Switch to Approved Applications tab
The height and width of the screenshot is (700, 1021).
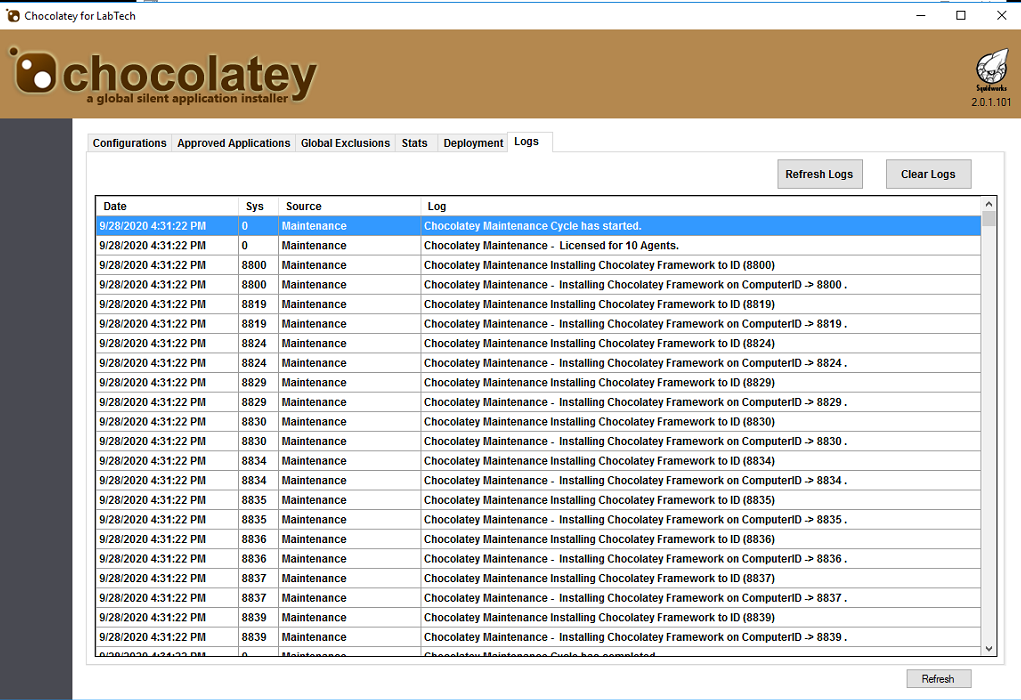pos(233,143)
